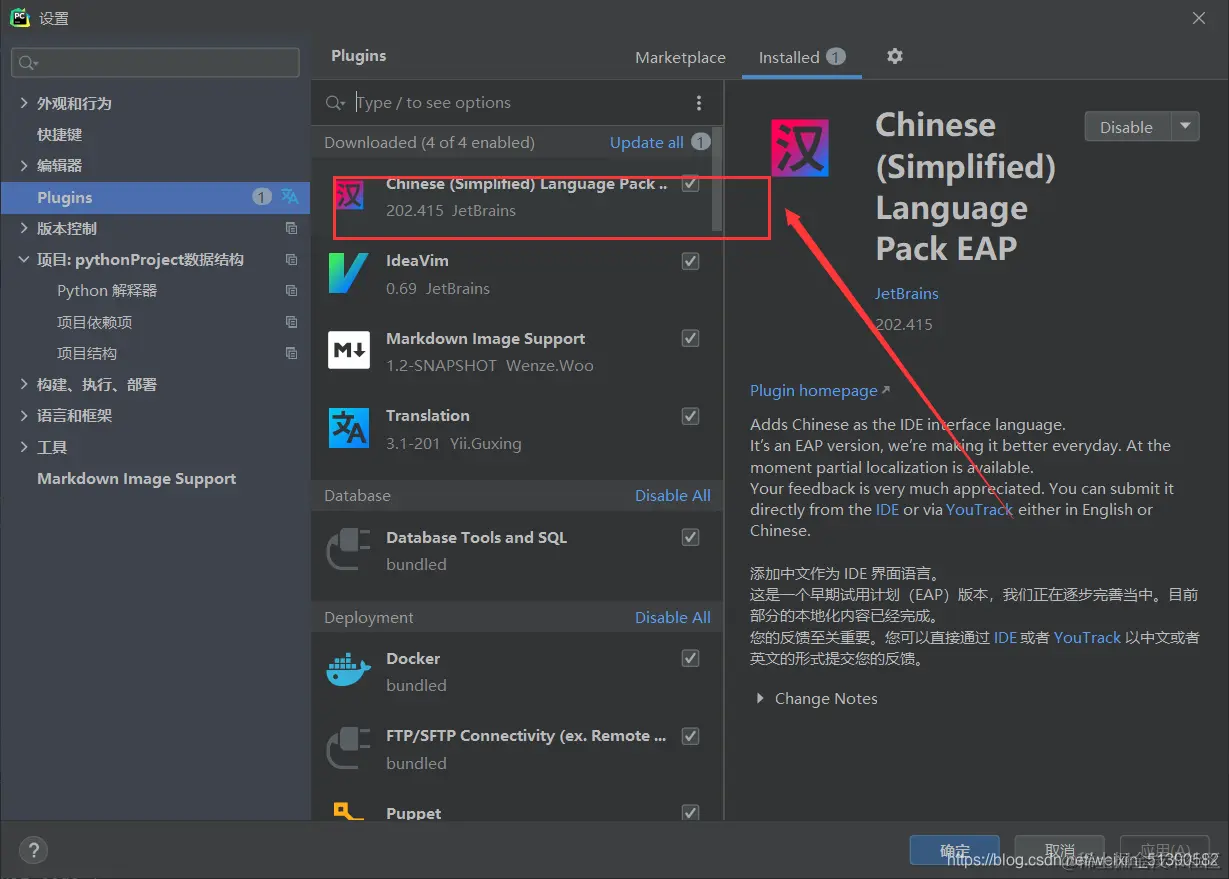Toggle the Chinese Language Pack checkbox
Image resolution: width=1229 pixels, height=879 pixels.
(690, 184)
